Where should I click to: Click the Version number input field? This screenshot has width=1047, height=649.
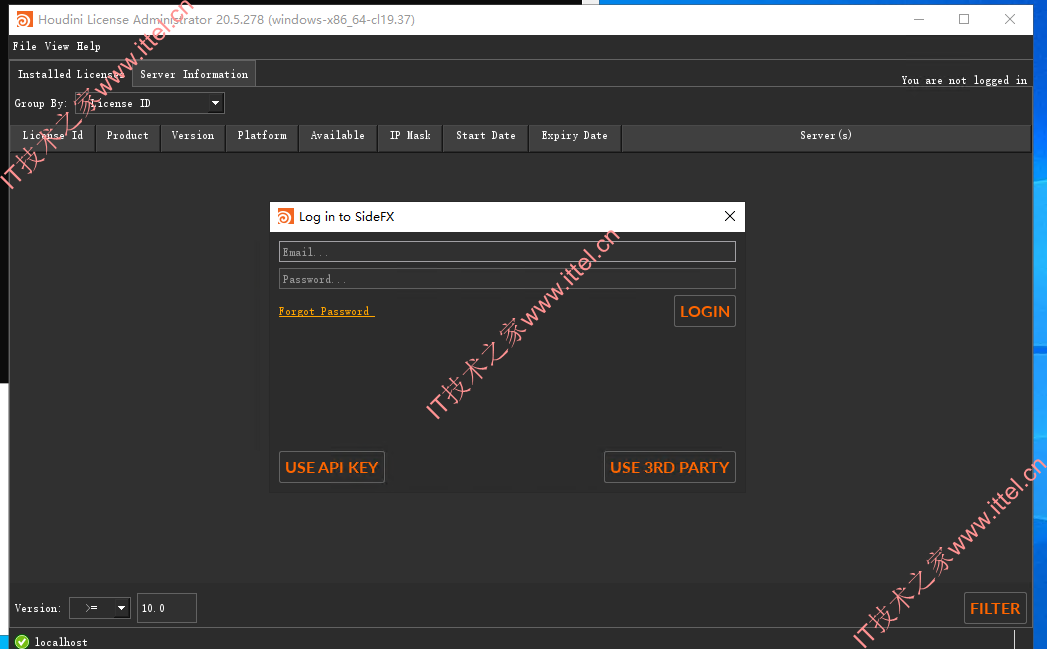(167, 608)
